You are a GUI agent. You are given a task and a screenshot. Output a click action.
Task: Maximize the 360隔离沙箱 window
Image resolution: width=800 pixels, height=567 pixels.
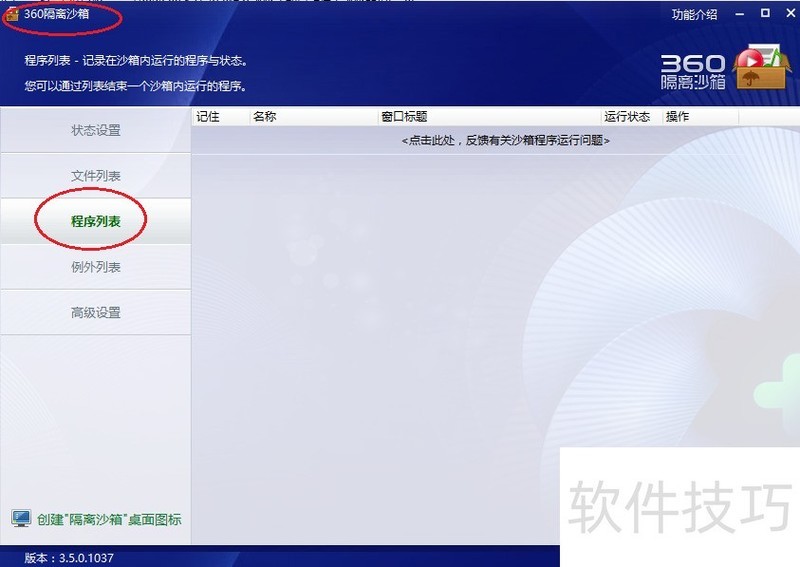click(x=765, y=14)
